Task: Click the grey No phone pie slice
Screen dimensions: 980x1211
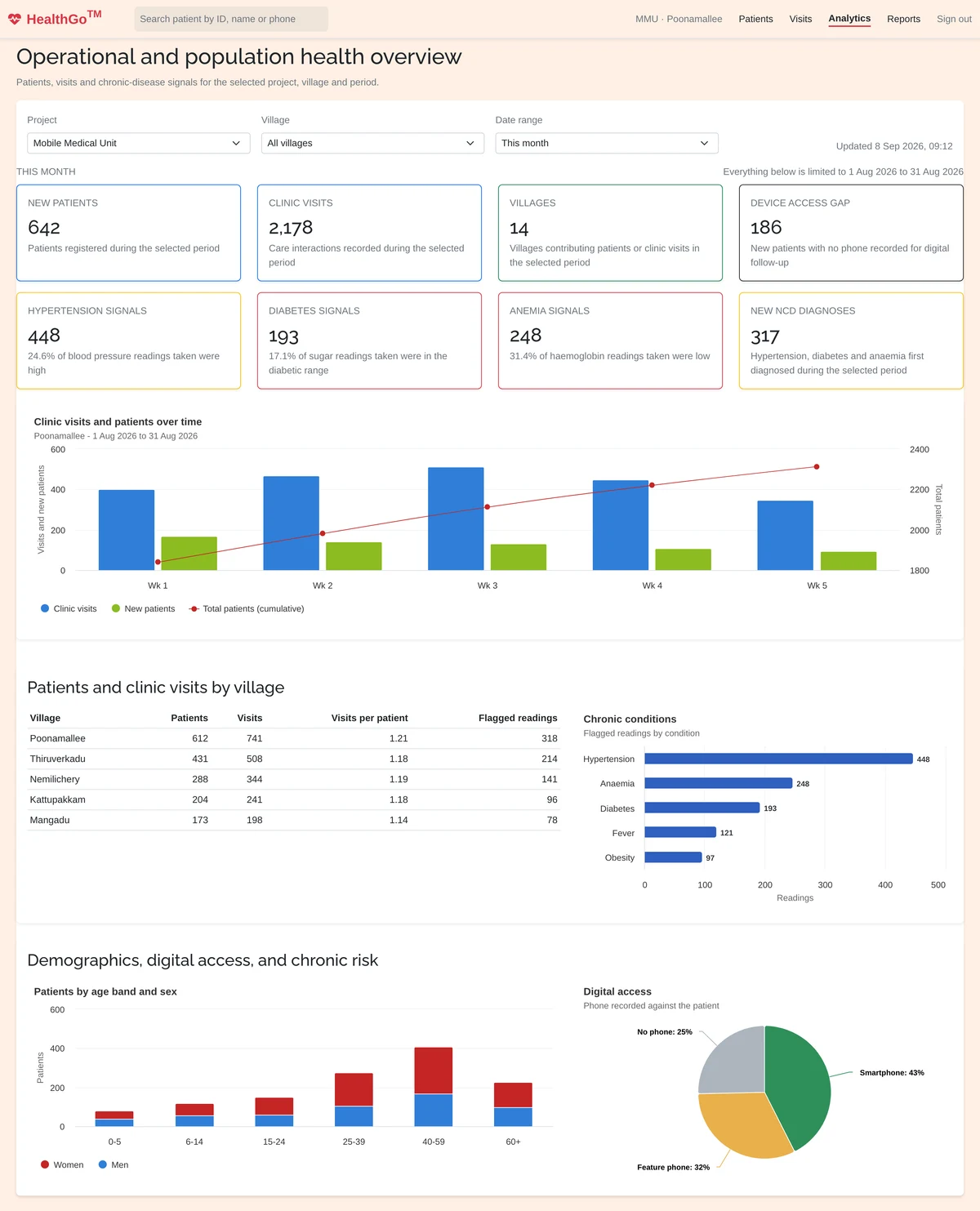Action: tap(733, 1062)
